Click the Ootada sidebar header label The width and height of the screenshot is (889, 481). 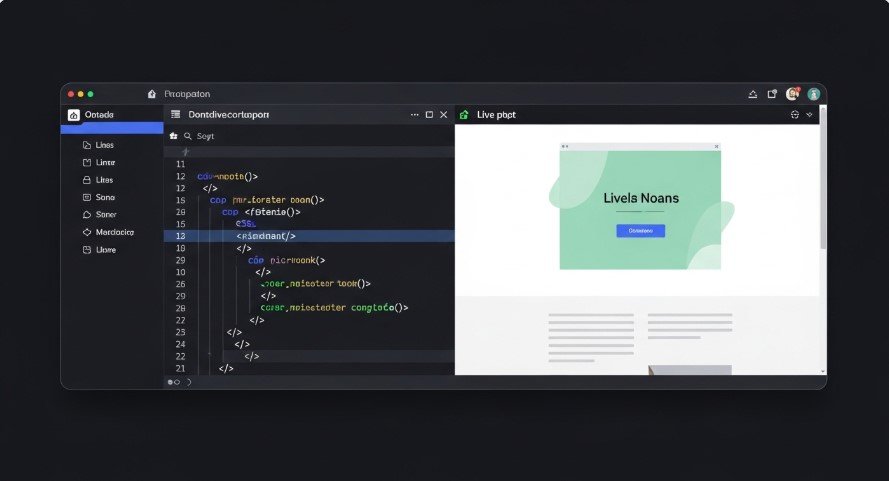(x=99, y=115)
